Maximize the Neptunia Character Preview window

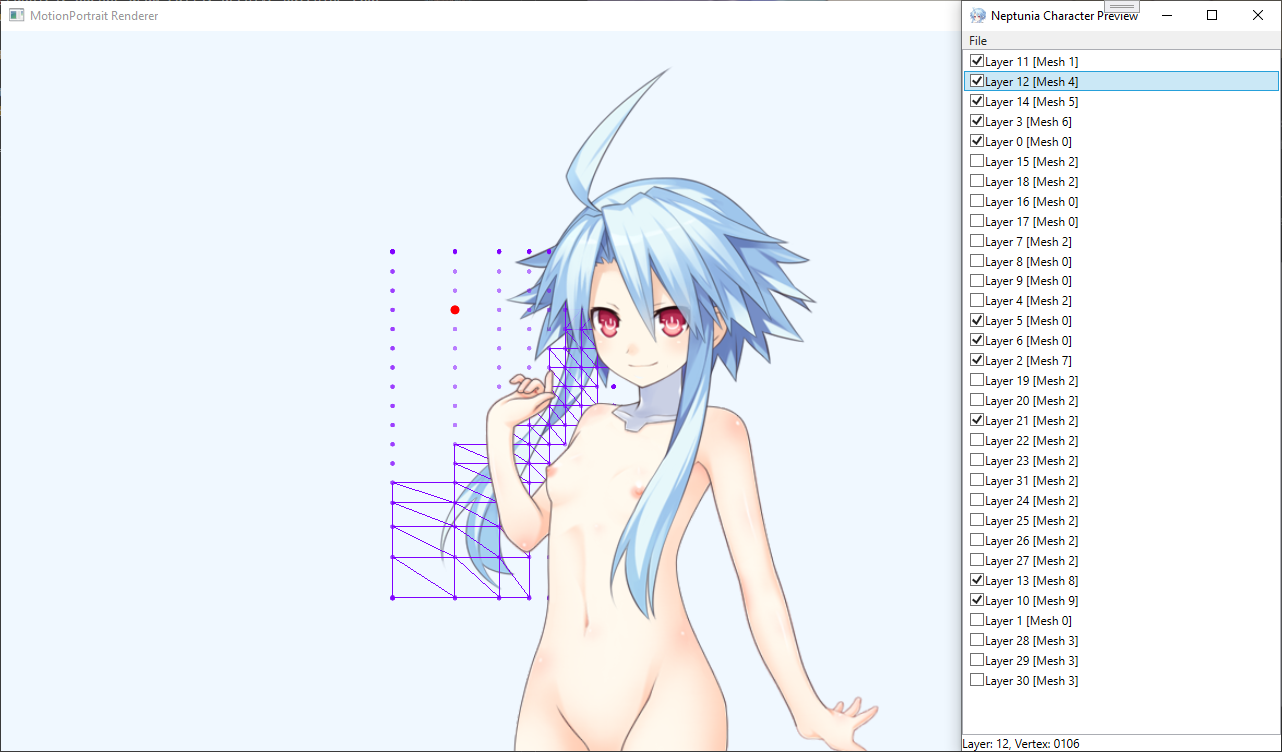[x=1212, y=15]
